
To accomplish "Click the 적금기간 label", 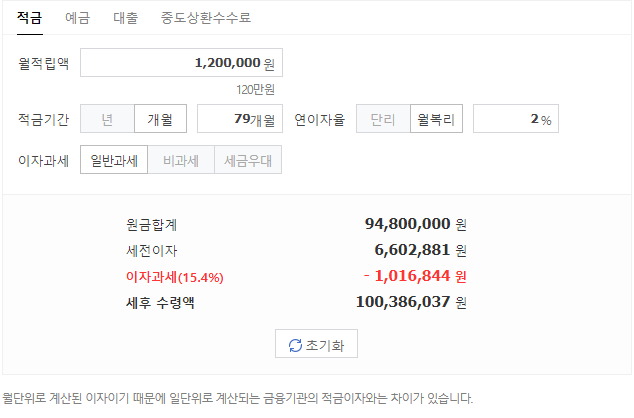I will 44,120.
